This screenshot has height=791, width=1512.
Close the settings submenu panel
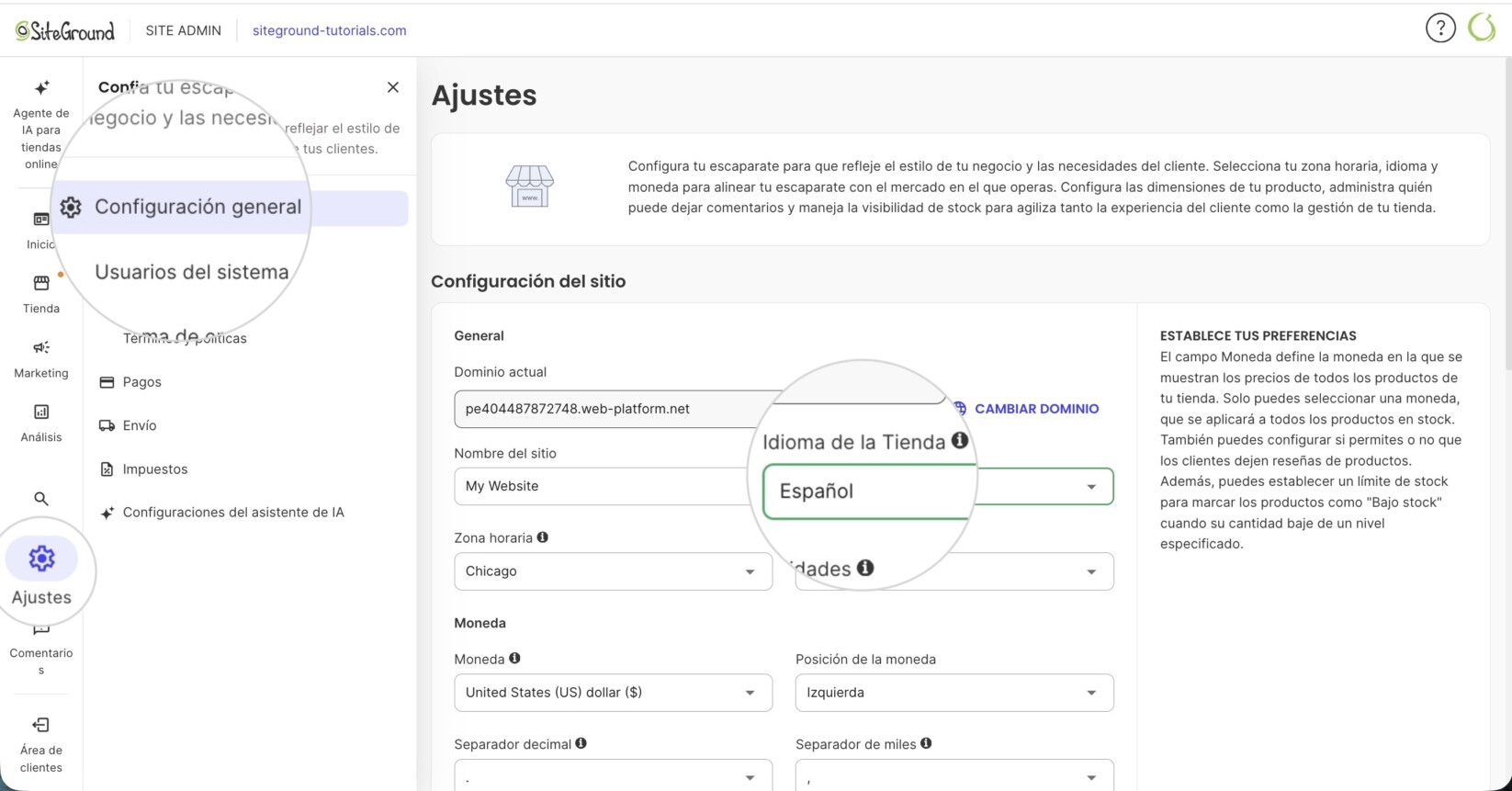click(x=393, y=87)
